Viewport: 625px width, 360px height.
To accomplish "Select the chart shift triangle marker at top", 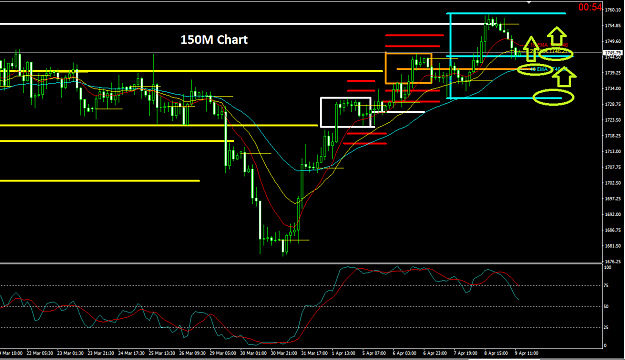I will point(529,2).
